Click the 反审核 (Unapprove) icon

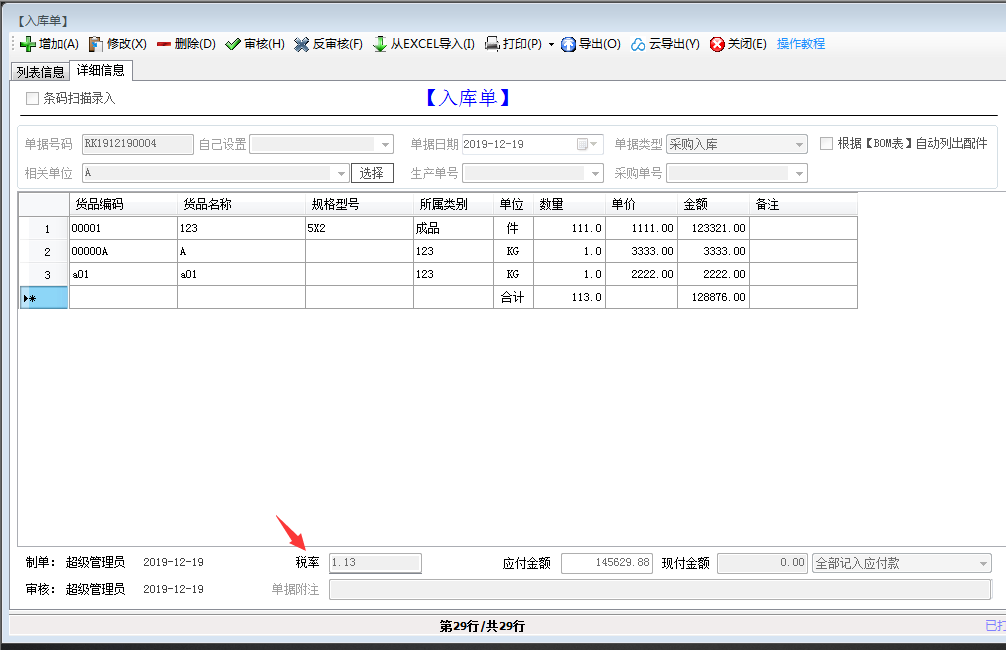coord(299,43)
